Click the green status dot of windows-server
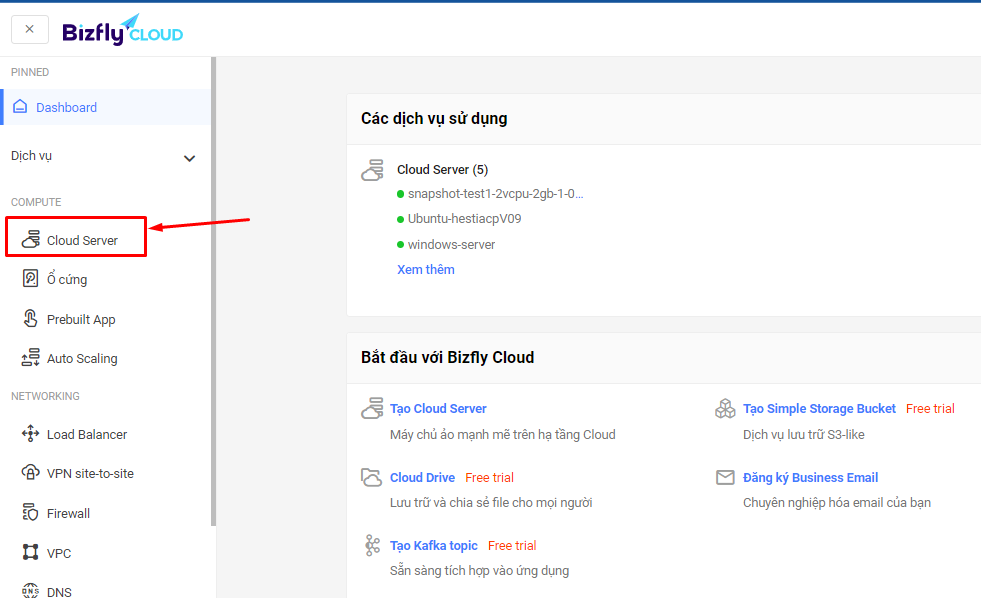981x598 pixels. [x=400, y=245]
